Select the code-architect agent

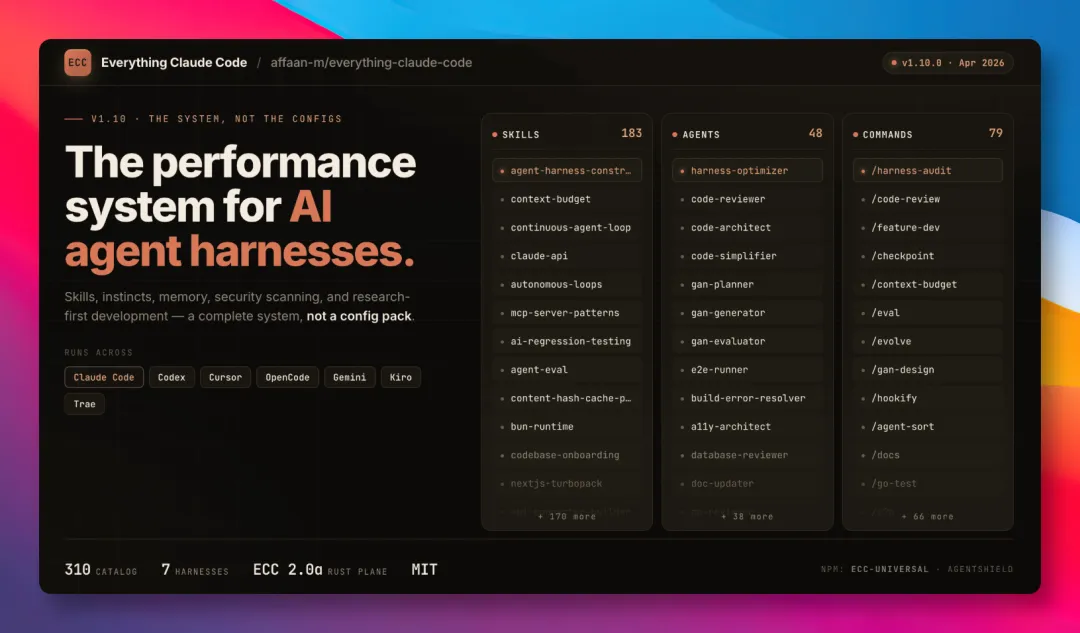pos(747,227)
